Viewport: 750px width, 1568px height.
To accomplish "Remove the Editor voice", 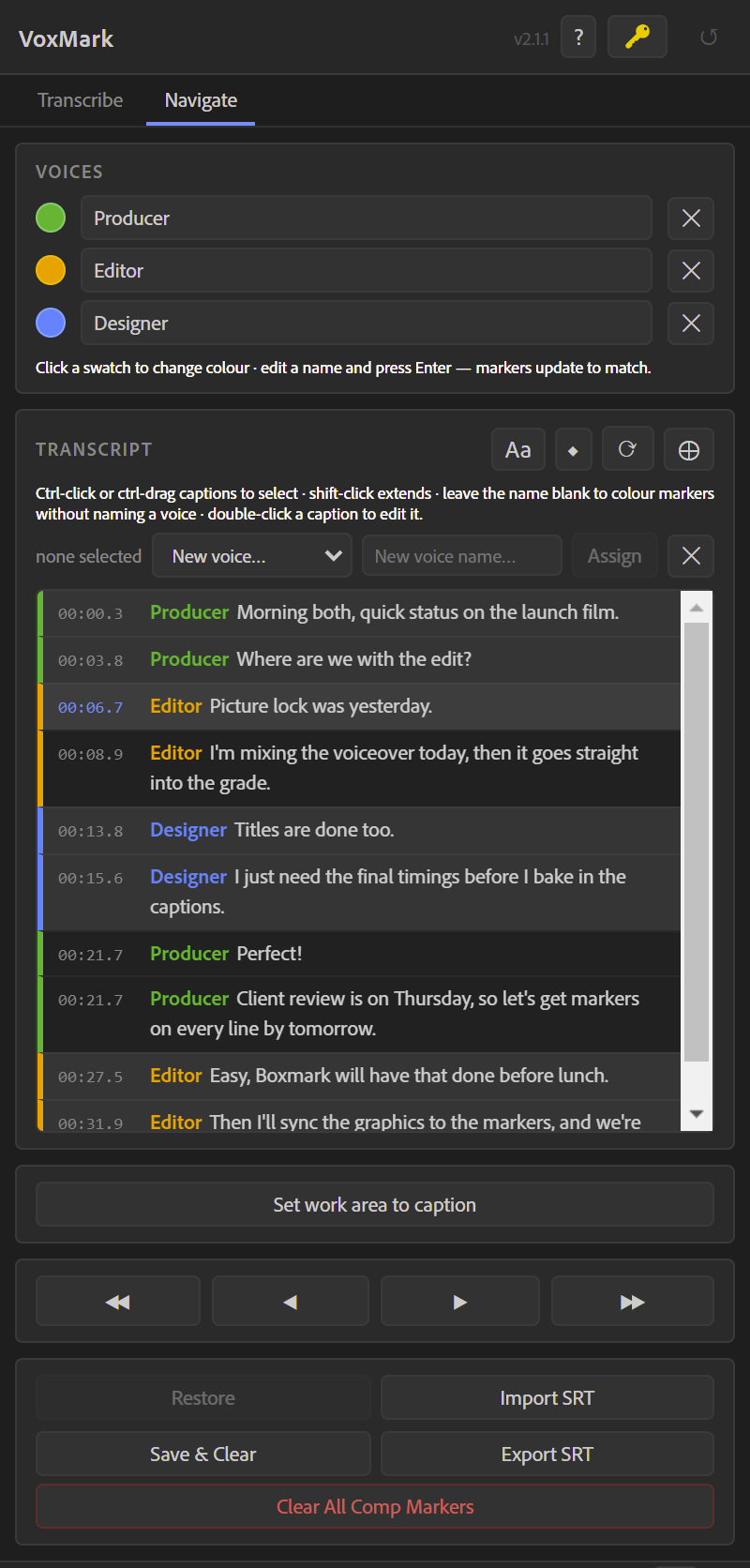I will [x=691, y=271].
